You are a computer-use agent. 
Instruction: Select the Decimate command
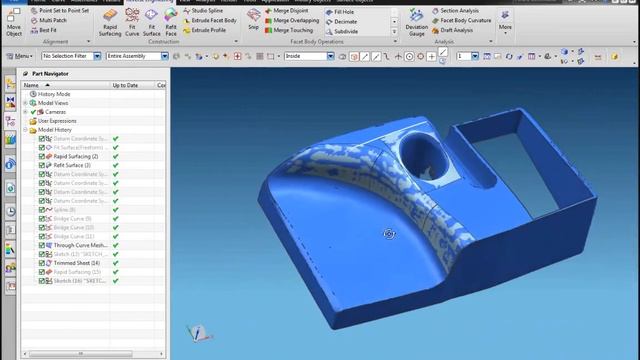[341, 22]
